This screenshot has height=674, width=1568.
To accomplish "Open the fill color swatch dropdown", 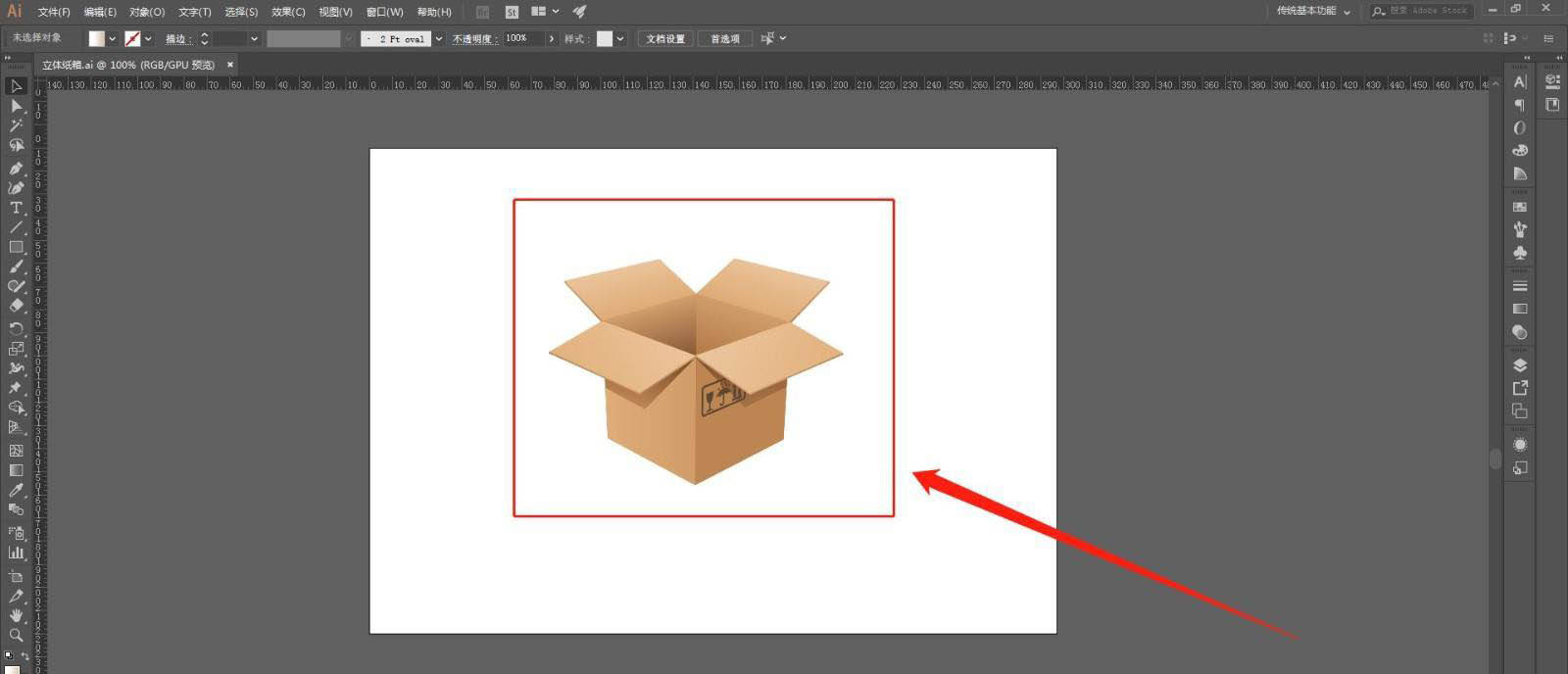I will [x=113, y=38].
